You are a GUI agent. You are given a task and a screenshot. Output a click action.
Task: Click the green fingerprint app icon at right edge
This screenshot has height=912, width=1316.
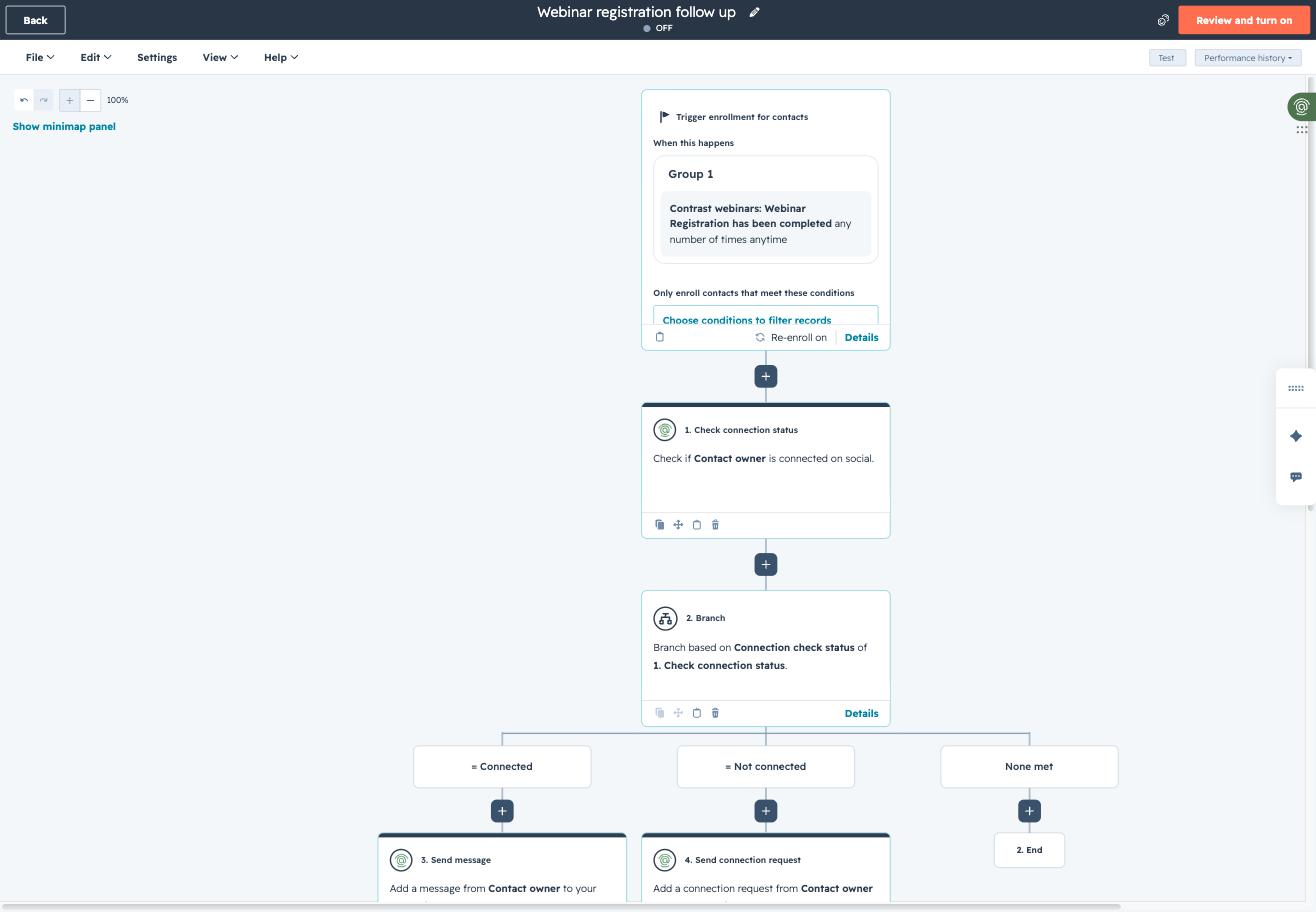click(1301, 106)
